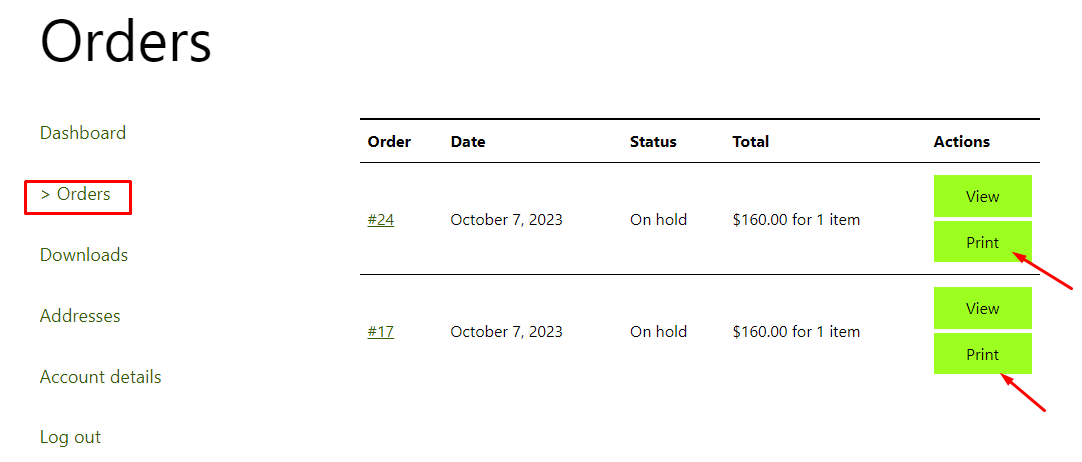Open order #17 link
1082x462 pixels.
381,332
